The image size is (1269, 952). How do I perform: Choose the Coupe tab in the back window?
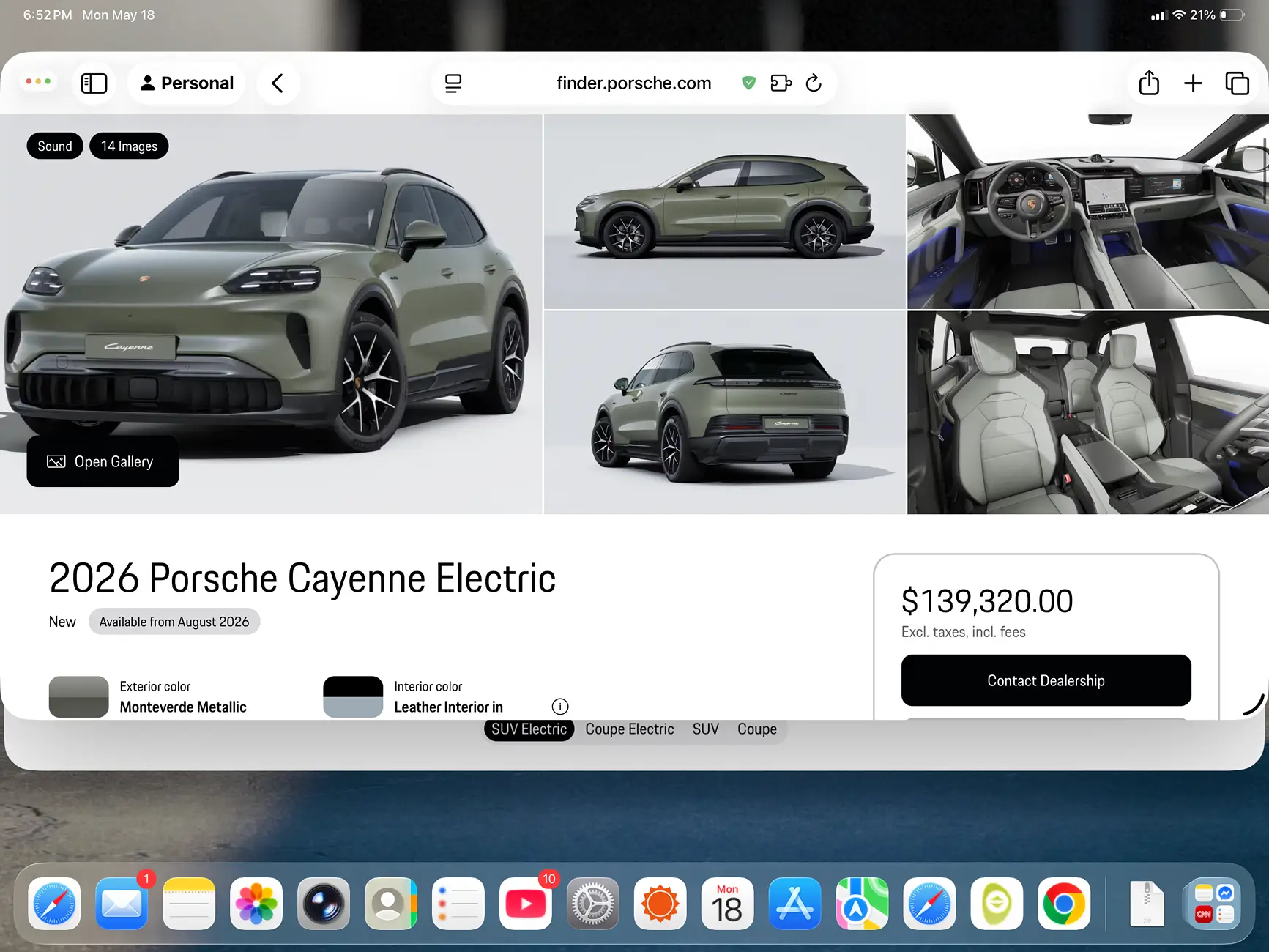(757, 729)
